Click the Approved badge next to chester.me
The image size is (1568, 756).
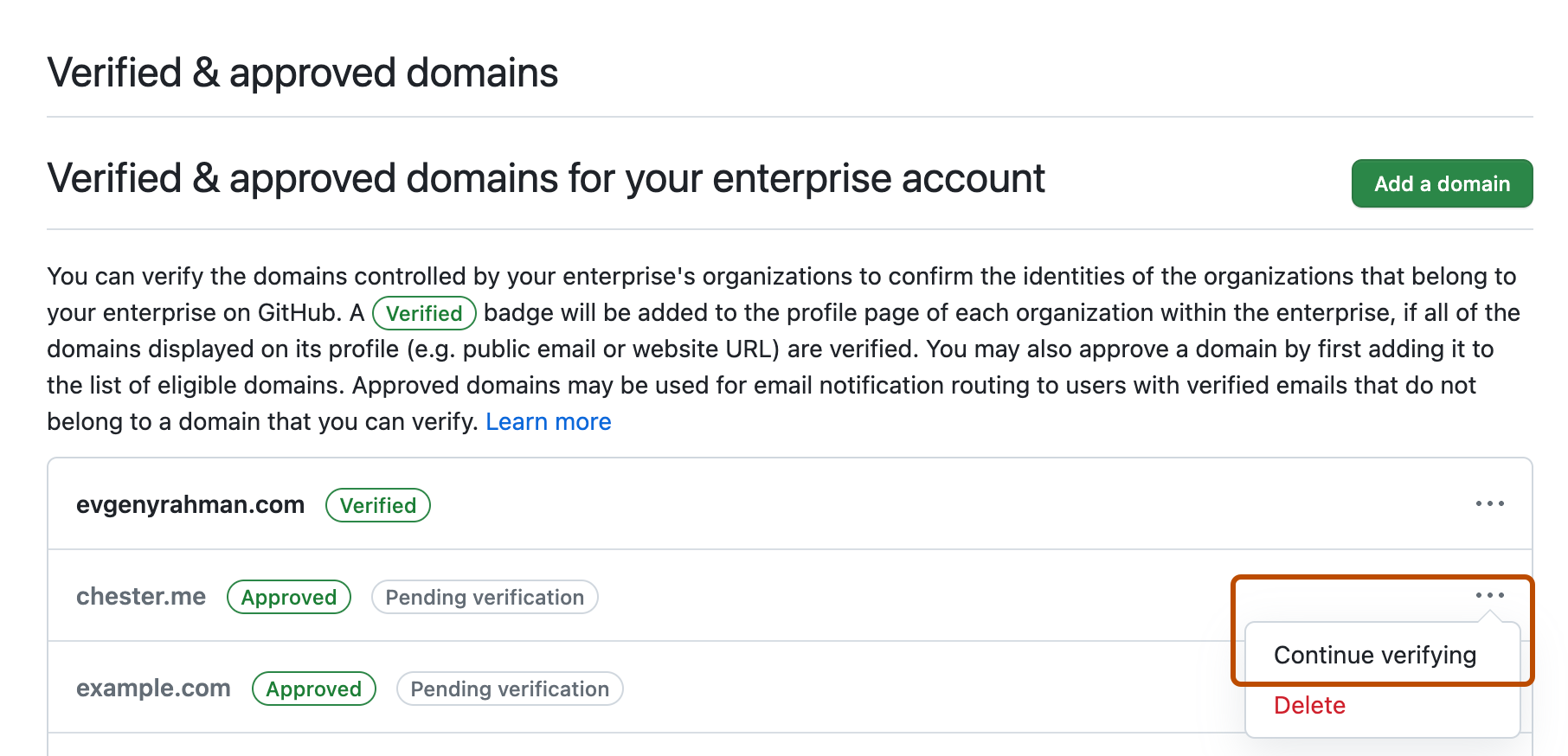pos(288,598)
